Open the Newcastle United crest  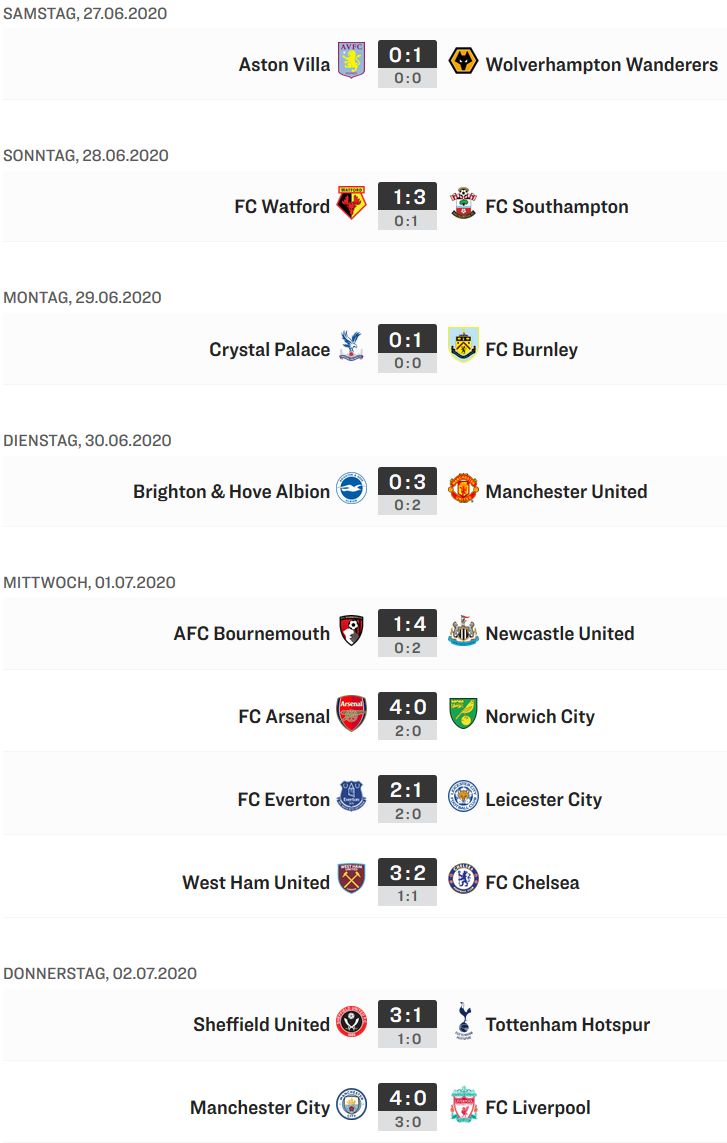[463, 631]
